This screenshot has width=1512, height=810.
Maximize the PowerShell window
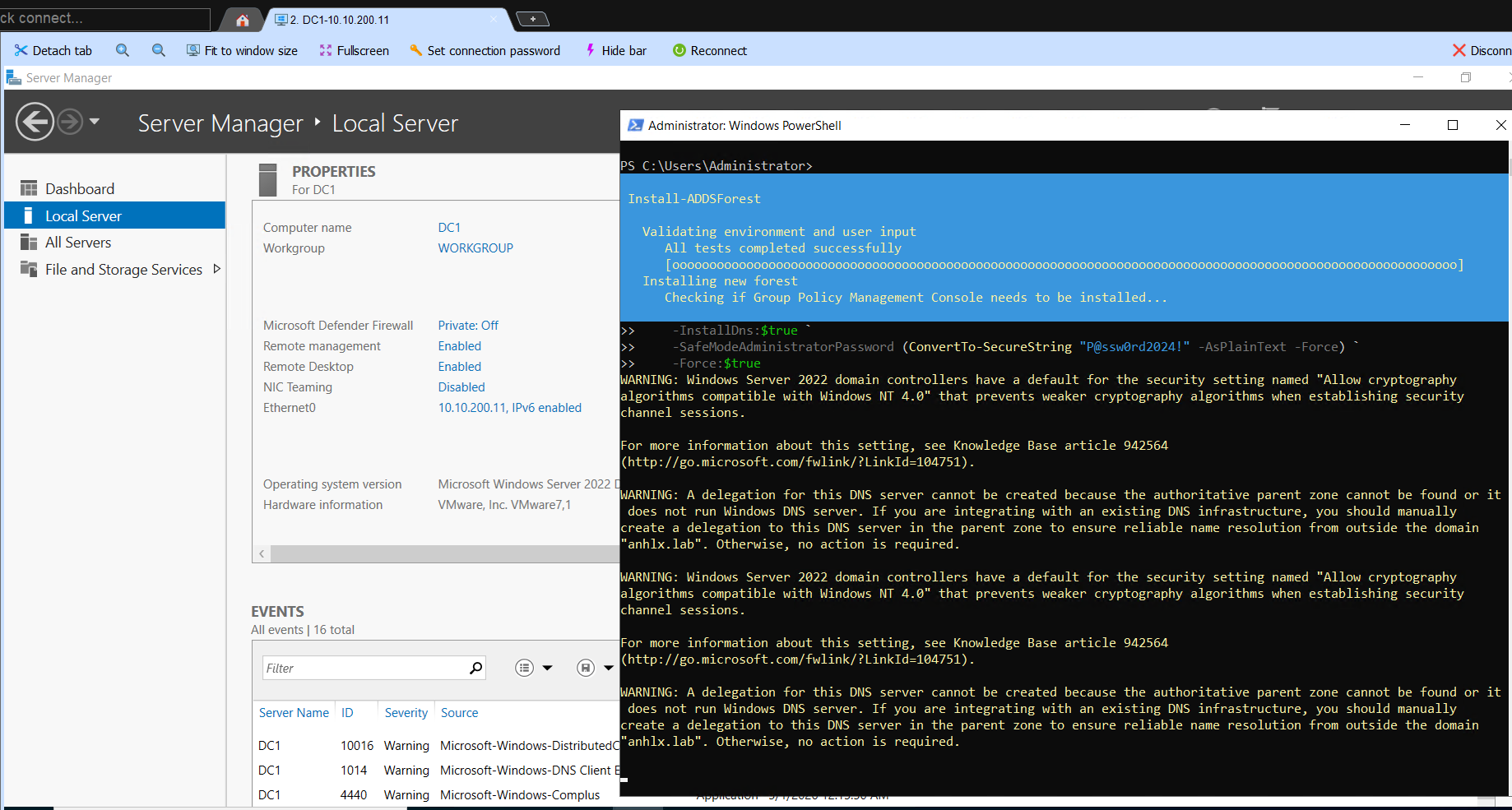point(1453,125)
